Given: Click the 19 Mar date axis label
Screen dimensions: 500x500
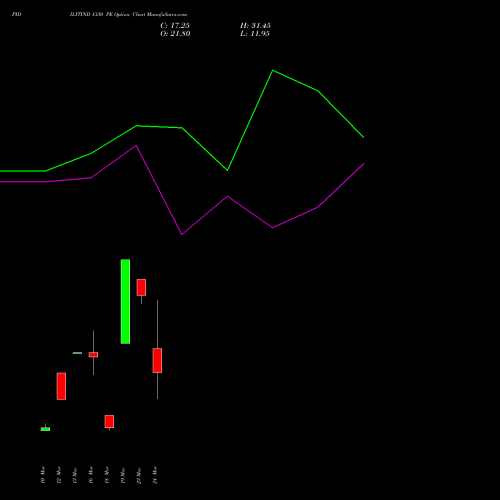Looking at the screenshot, I should click(x=123, y=475).
